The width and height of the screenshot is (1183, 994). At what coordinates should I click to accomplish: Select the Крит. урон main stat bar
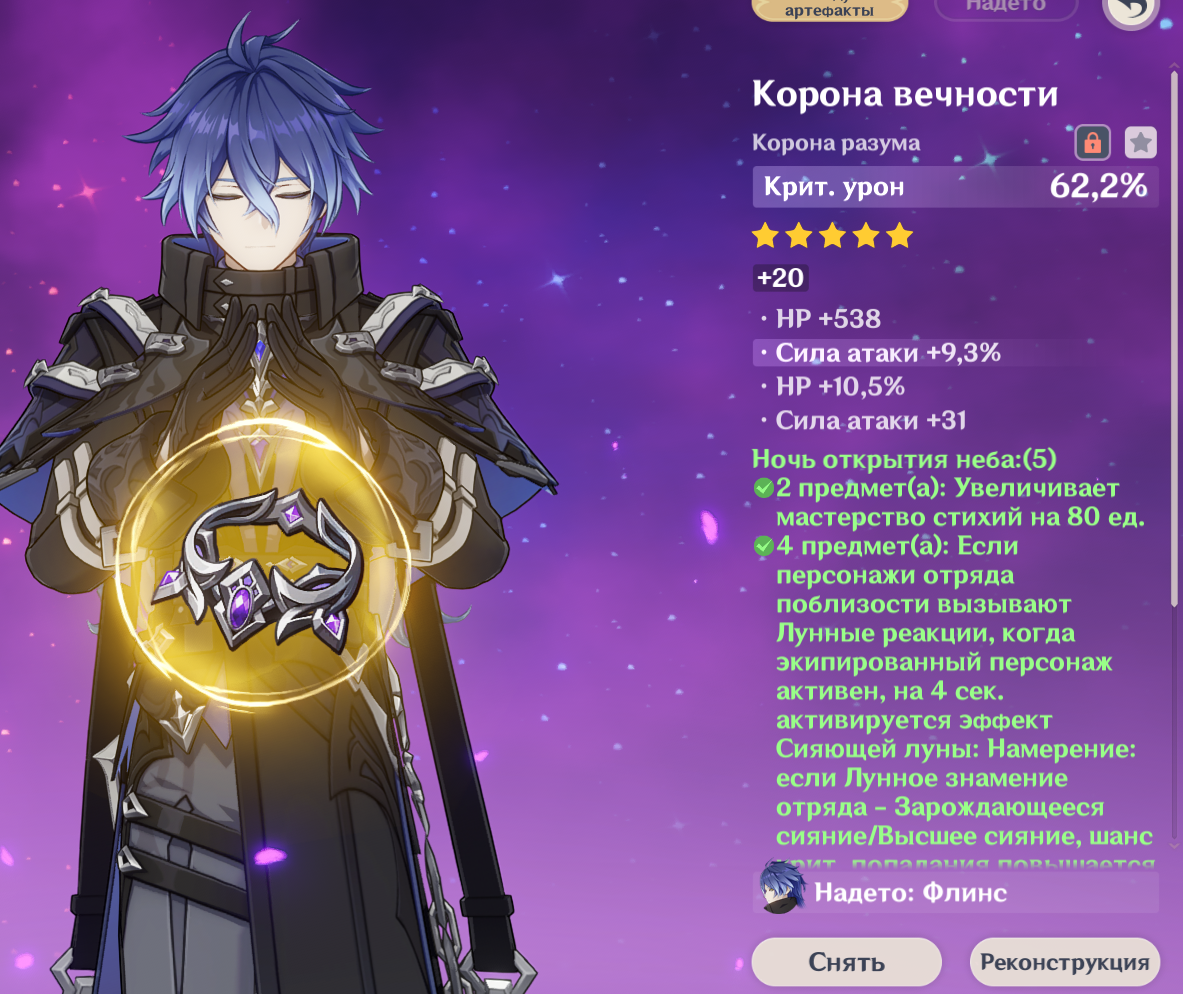pyautogui.click(x=955, y=187)
